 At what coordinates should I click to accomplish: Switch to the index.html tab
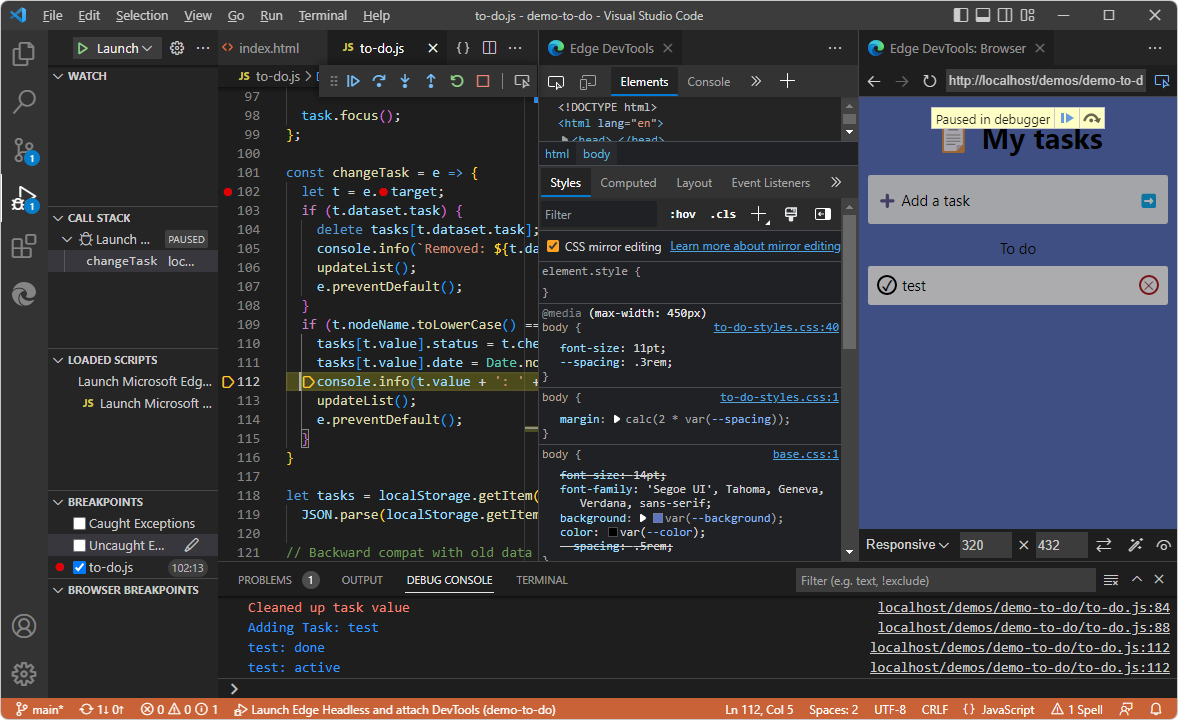click(272, 46)
